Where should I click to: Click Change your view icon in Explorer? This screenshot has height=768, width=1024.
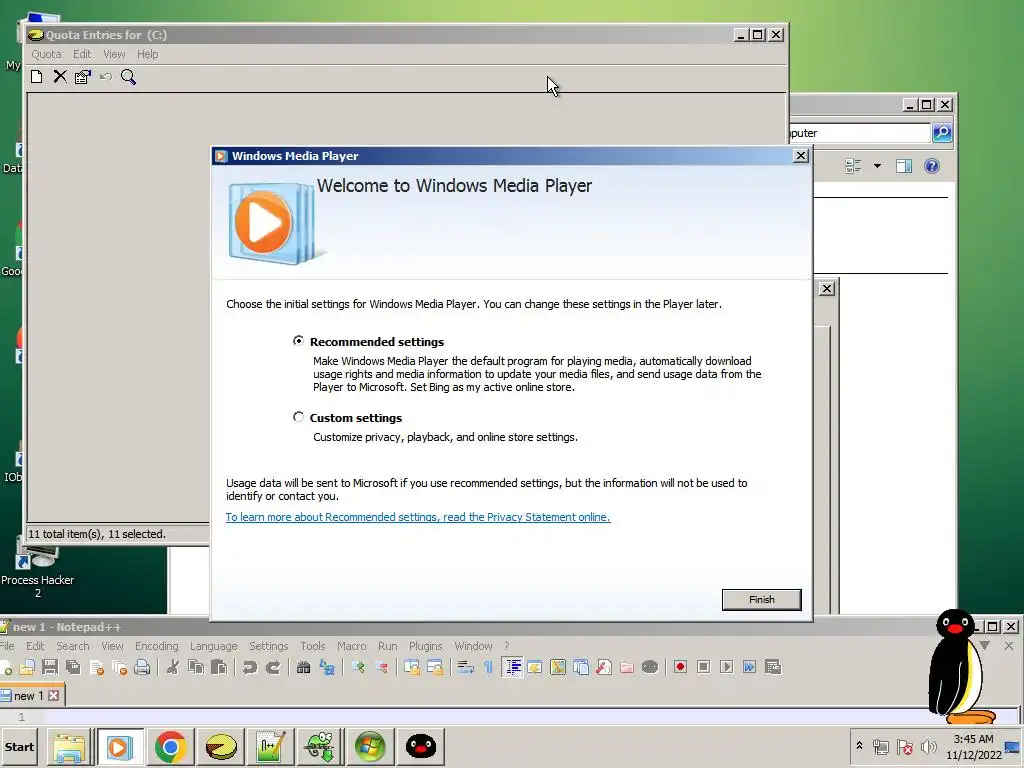click(x=853, y=166)
